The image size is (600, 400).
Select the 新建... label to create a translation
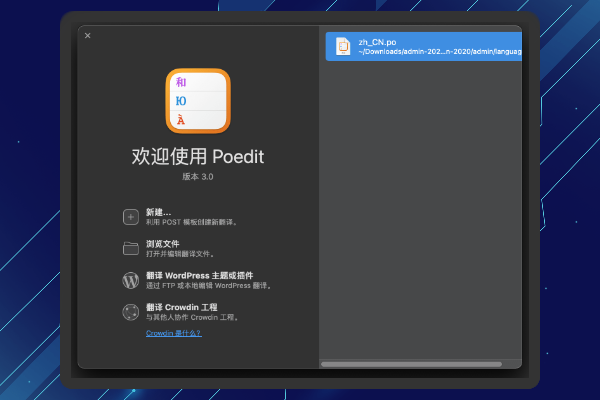point(158,211)
